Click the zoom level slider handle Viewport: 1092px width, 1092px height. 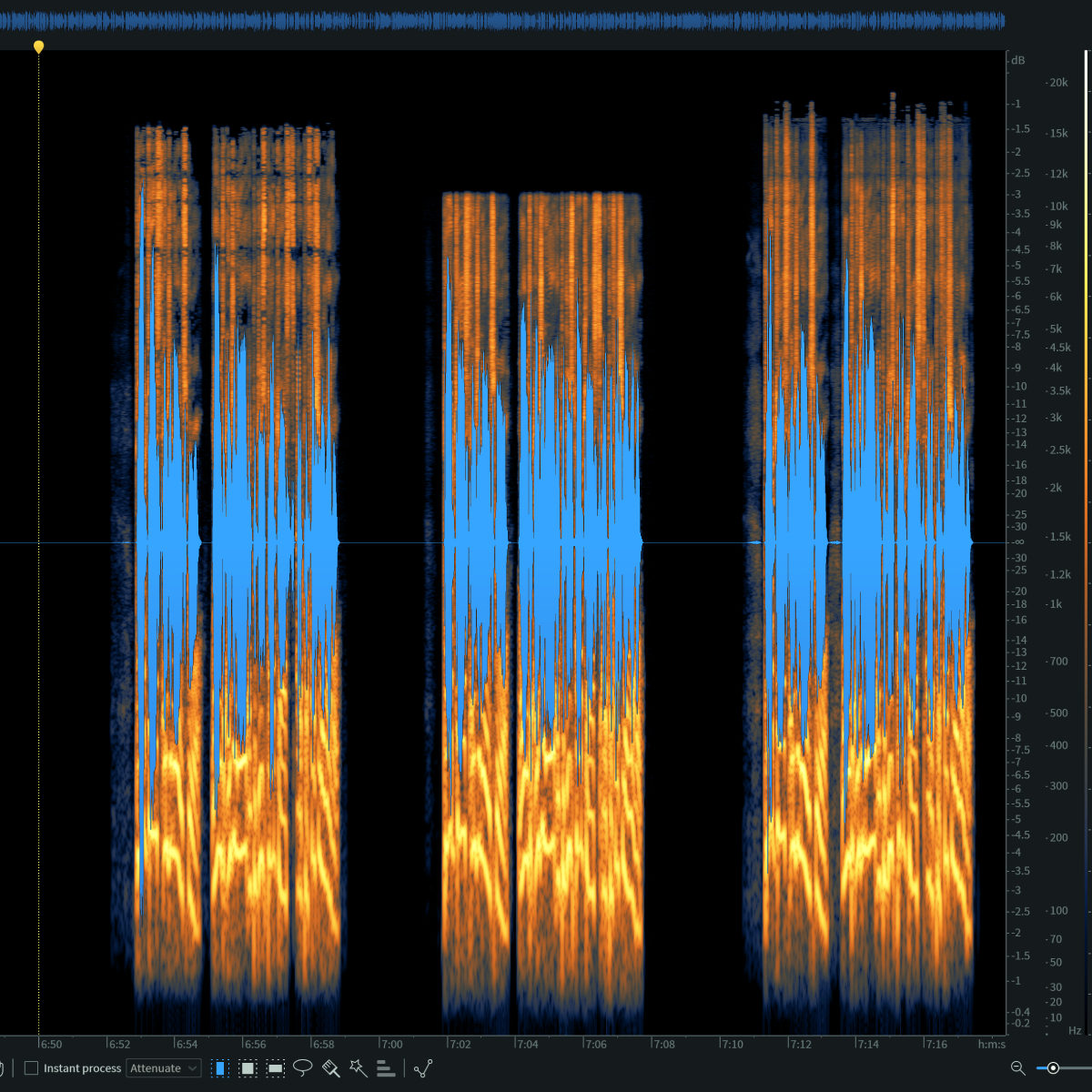click(x=1054, y=1067)
